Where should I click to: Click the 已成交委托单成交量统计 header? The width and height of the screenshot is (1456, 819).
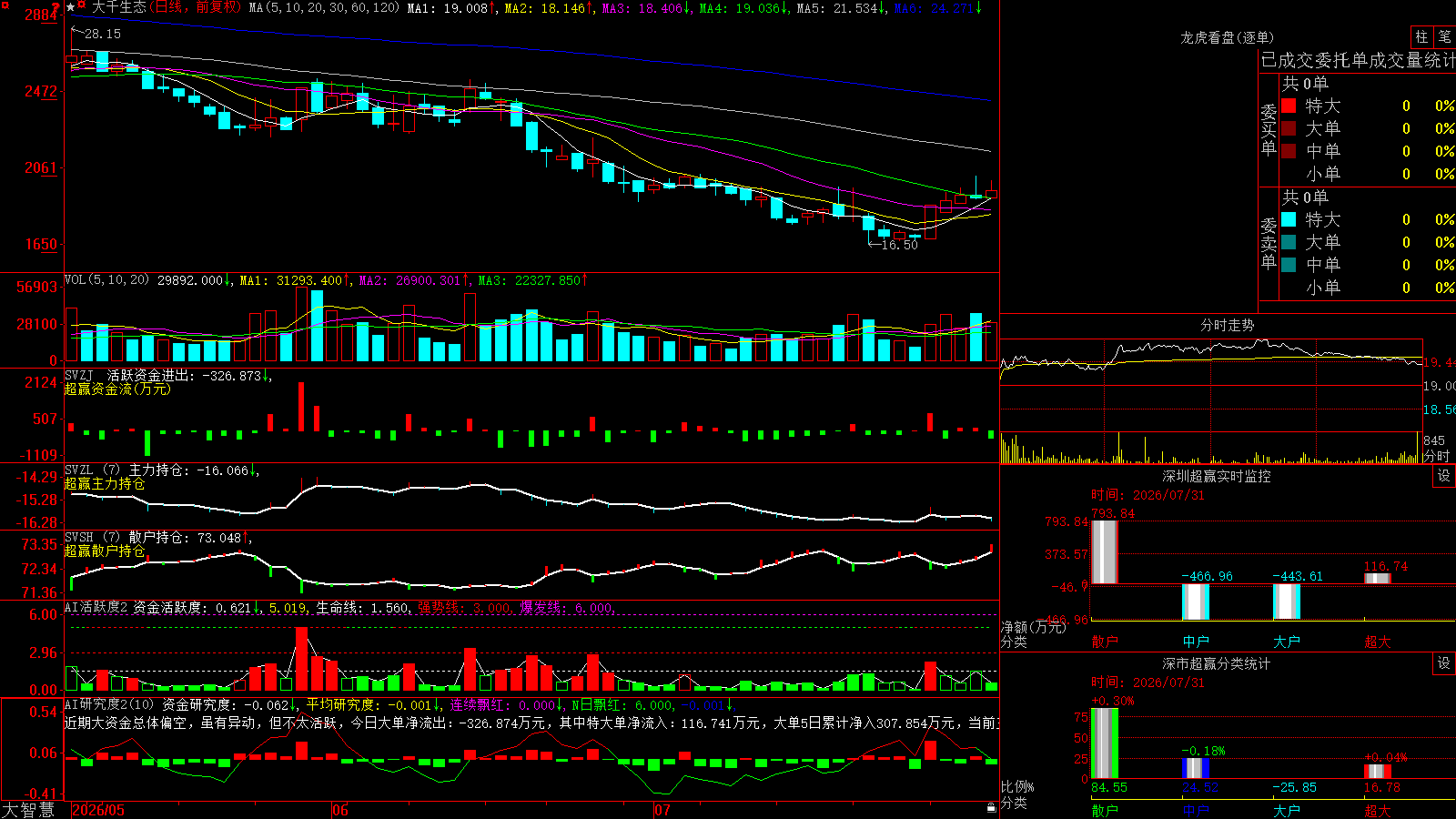coord(1358,60)
